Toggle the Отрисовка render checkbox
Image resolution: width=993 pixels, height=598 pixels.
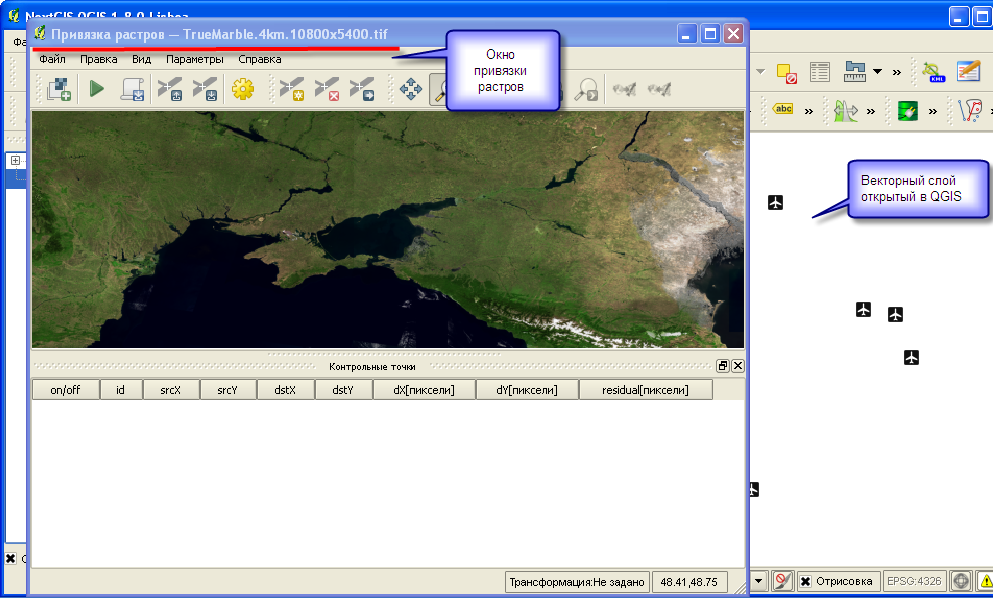805,581
